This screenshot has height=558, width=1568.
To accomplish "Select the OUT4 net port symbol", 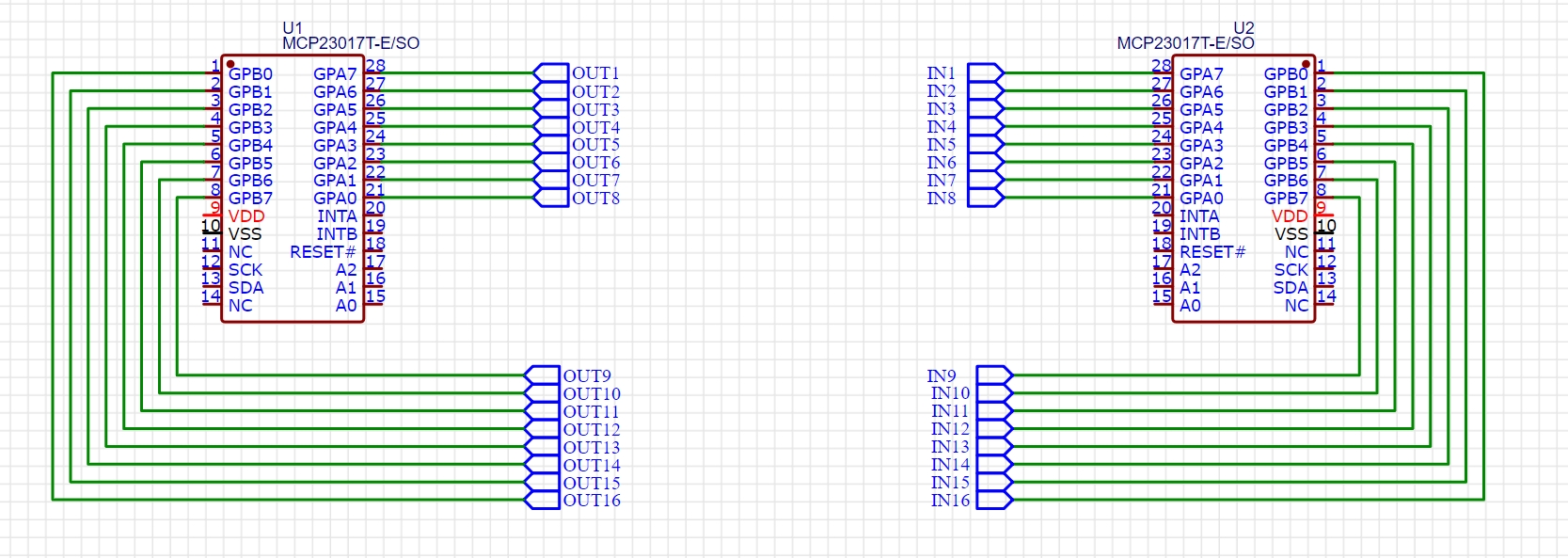I will (x=551, y=127).
